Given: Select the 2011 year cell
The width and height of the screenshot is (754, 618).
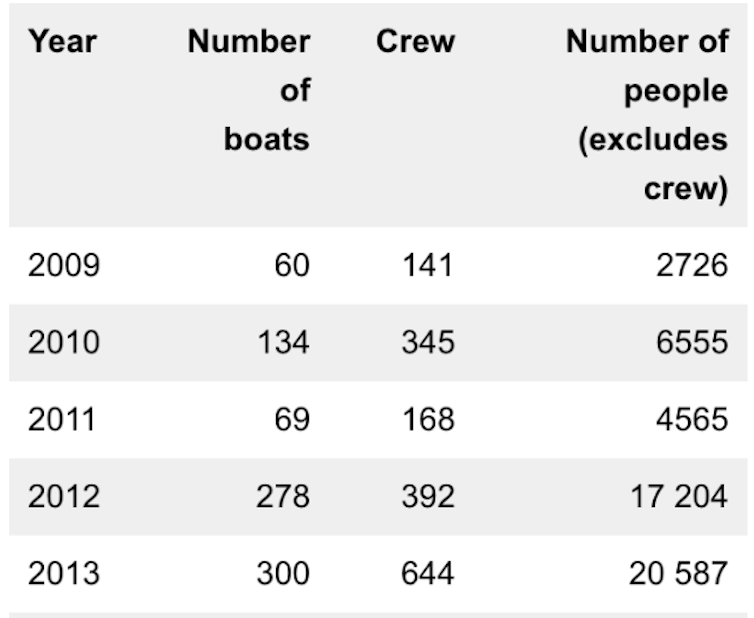Looking at the screenshot, I should click(x=62, y=419).
